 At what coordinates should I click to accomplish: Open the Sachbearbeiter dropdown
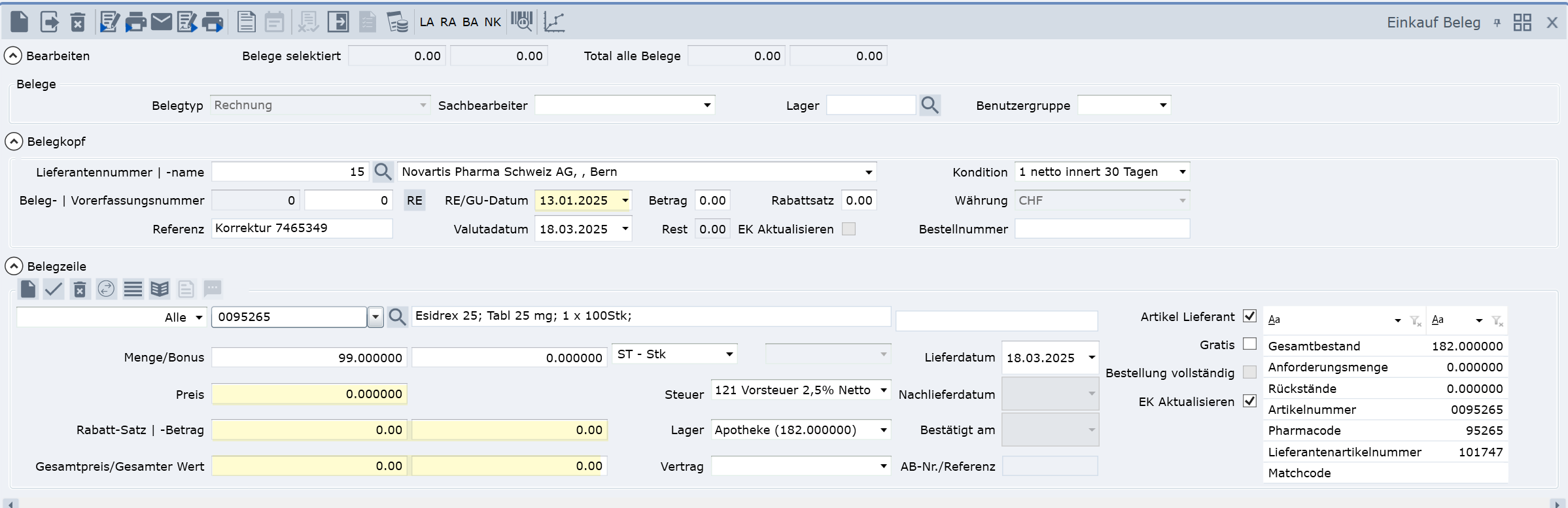pos(707,105)
